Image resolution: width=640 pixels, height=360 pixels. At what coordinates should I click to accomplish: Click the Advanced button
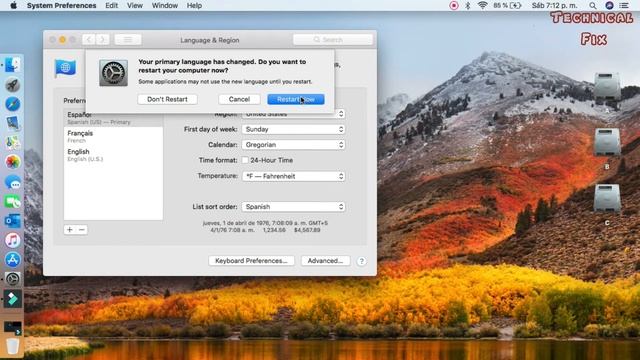coord(325,261)
